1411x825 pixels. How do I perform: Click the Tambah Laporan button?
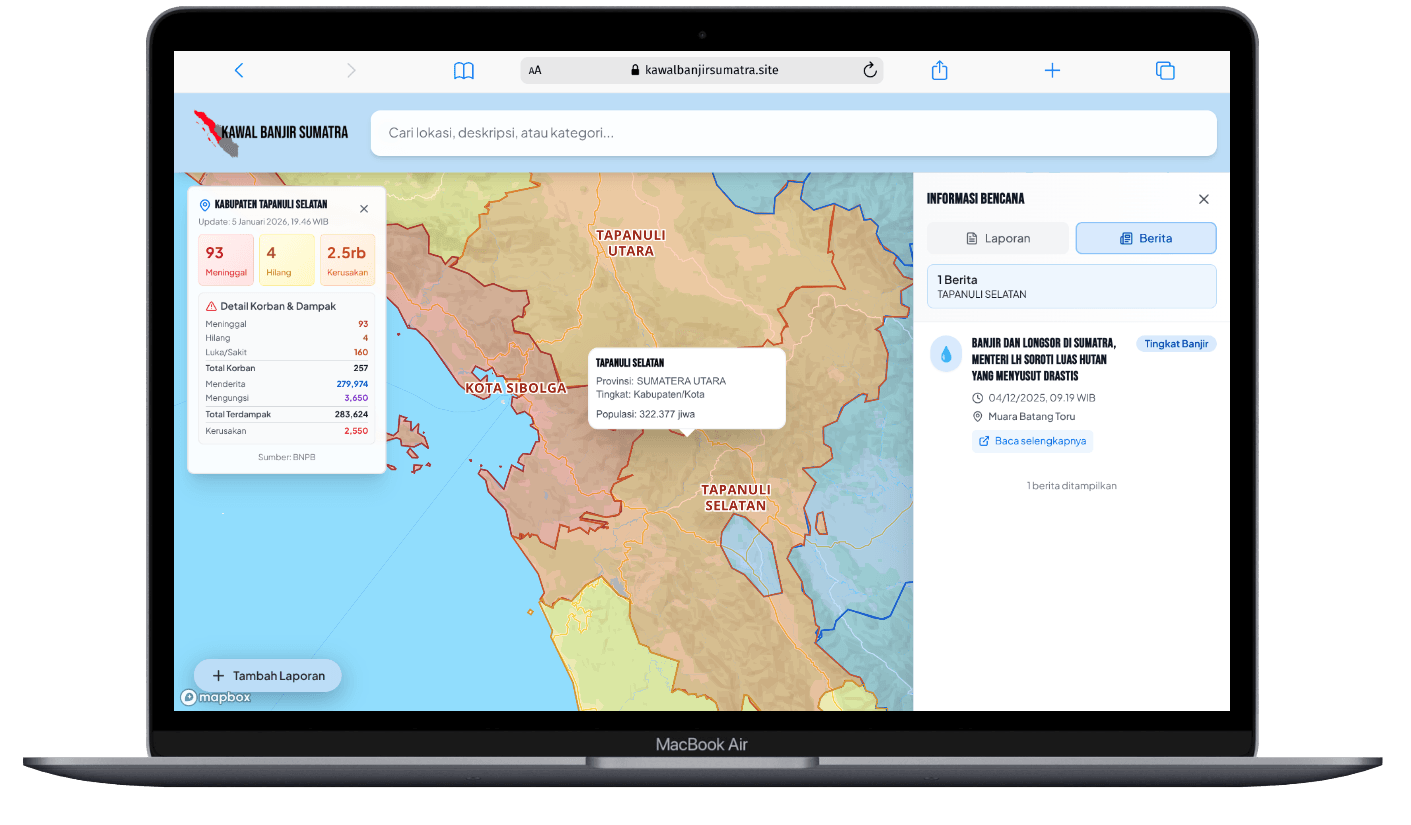point(267,675)
